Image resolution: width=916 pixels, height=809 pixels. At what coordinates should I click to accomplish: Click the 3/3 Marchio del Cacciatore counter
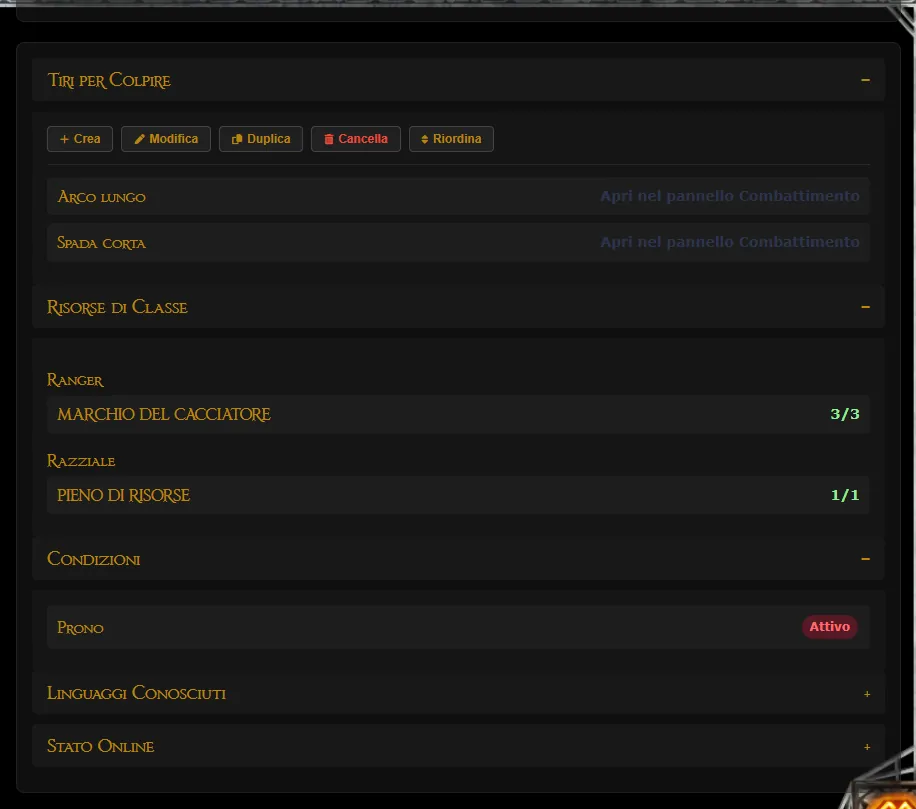pos(845,414)
